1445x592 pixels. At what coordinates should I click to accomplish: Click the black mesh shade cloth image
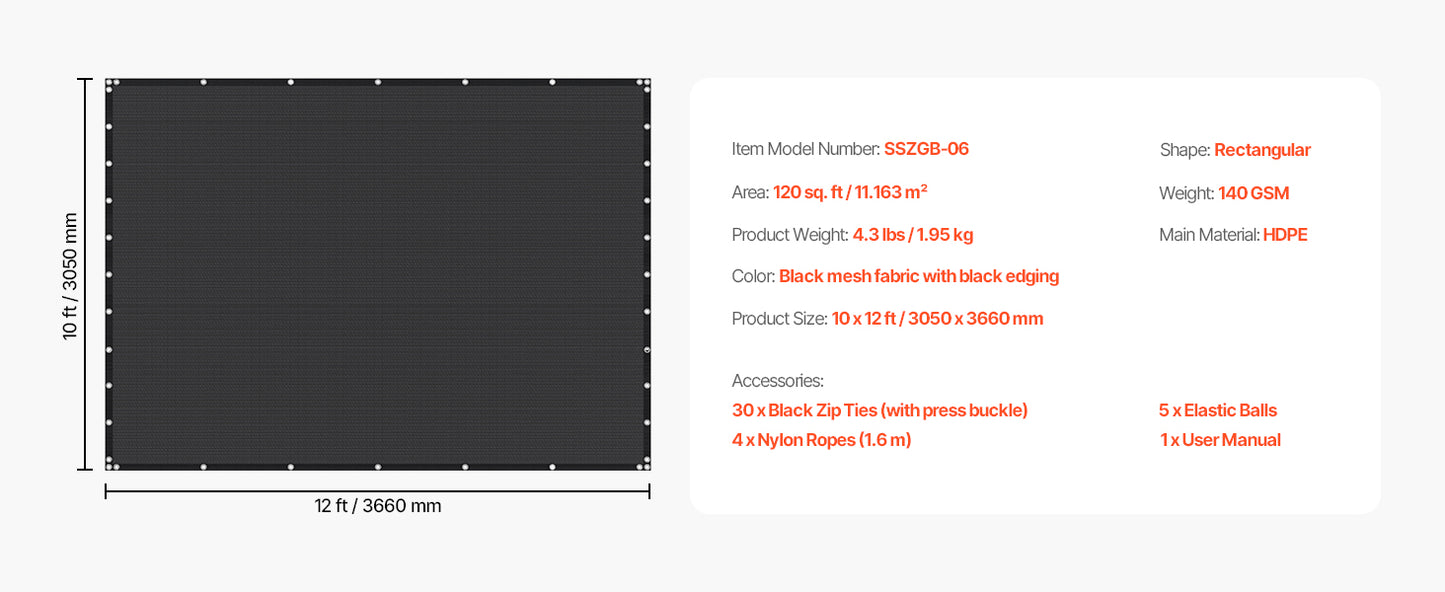[378, 274]
